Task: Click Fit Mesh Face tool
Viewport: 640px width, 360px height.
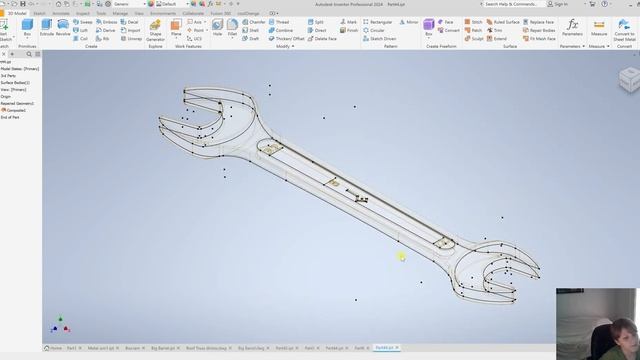Action: click(x=540, y=38)
